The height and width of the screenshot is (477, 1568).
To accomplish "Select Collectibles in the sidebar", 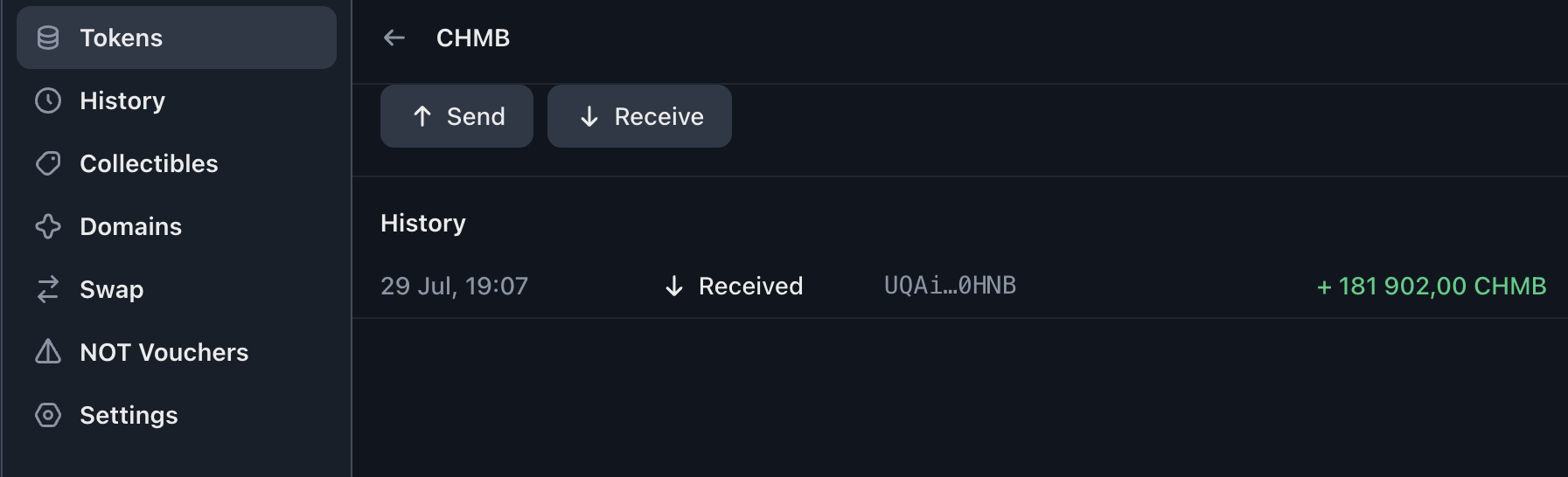I will pyautogui.click(x=177, y=163).
